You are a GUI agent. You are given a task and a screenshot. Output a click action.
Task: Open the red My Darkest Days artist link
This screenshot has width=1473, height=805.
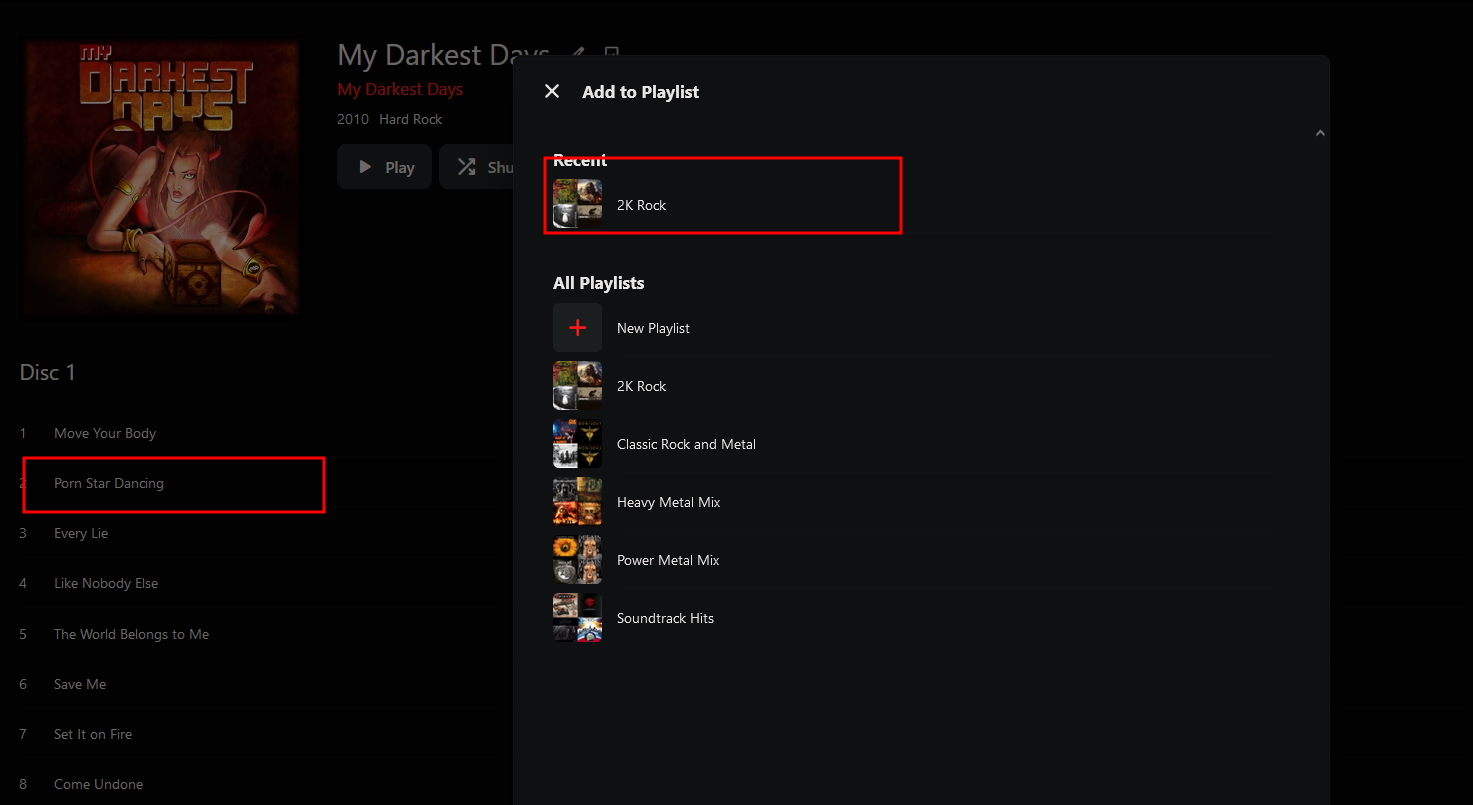(400, 89)
